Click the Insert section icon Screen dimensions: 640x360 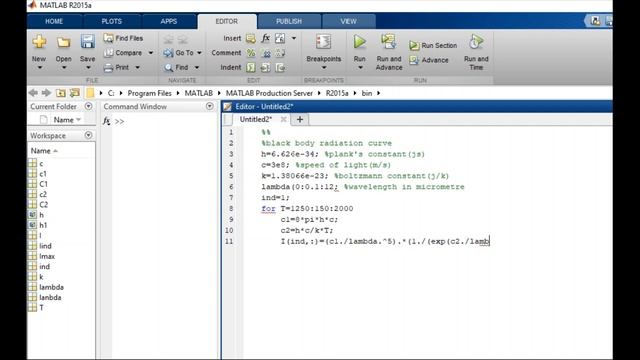point(251,38)
